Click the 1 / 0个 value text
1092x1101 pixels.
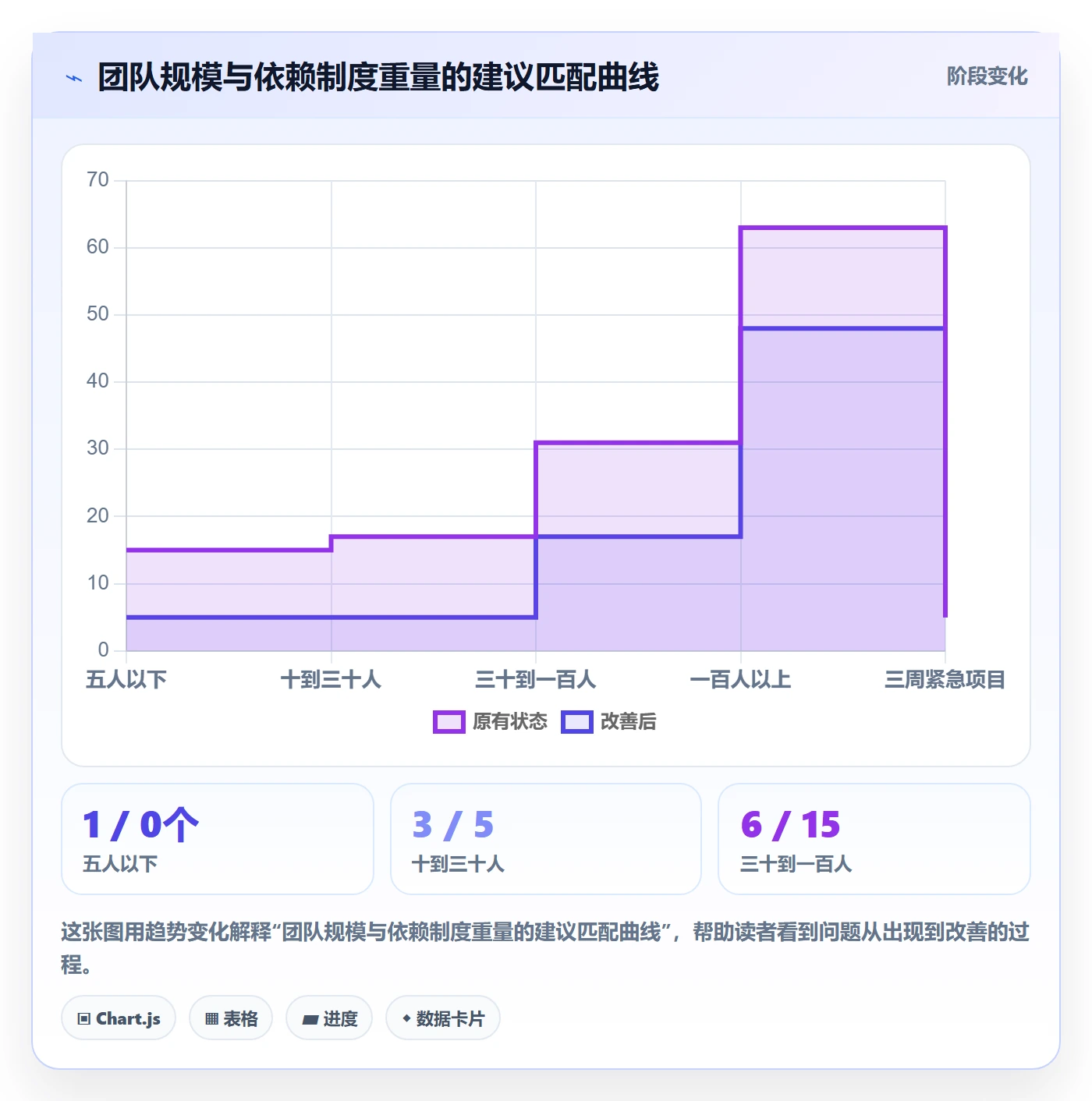pos(141,825)
